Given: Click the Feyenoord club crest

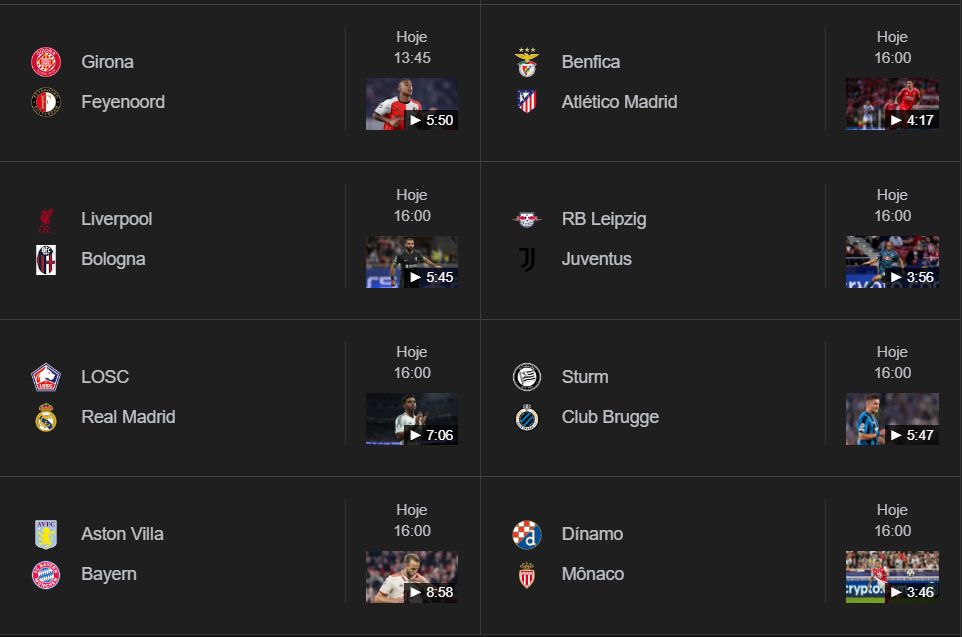Looking at the screenshot, I should pyautogui.click(x=46, y=102).
